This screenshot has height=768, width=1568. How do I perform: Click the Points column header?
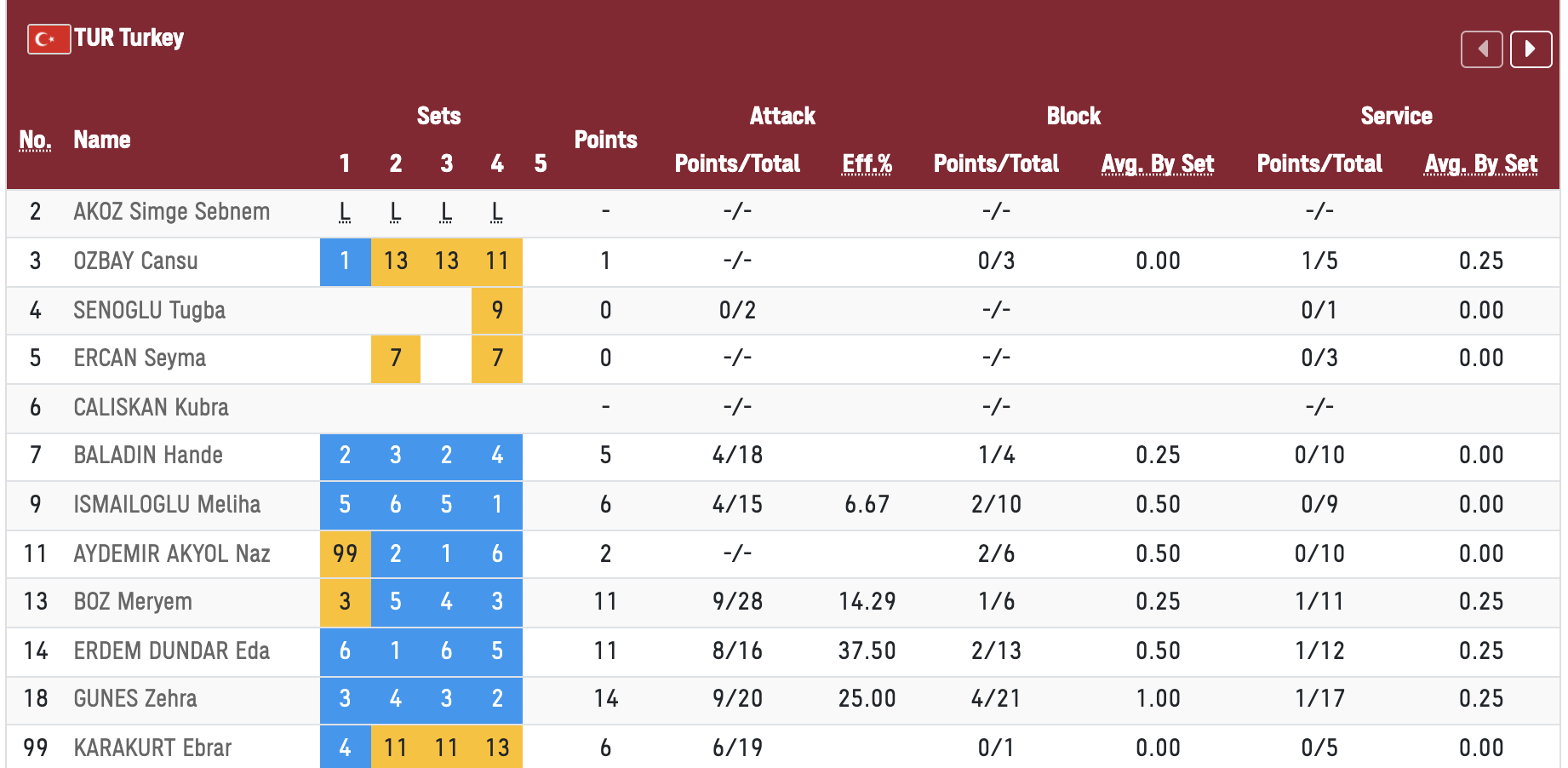605,140
